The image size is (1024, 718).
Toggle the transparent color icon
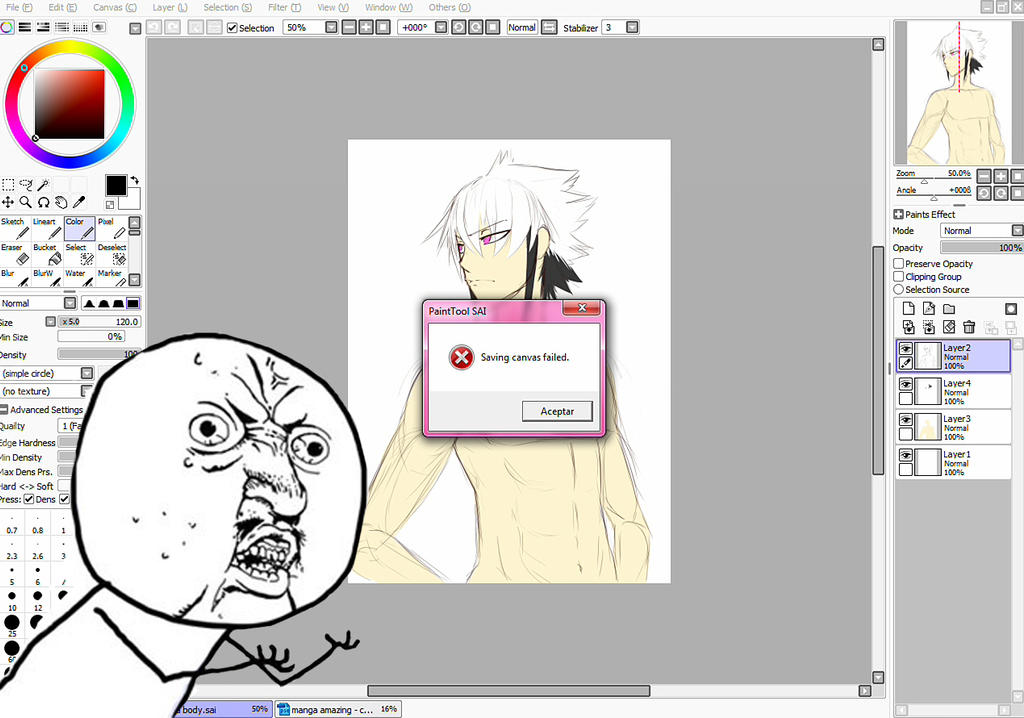tap(110, 204)
